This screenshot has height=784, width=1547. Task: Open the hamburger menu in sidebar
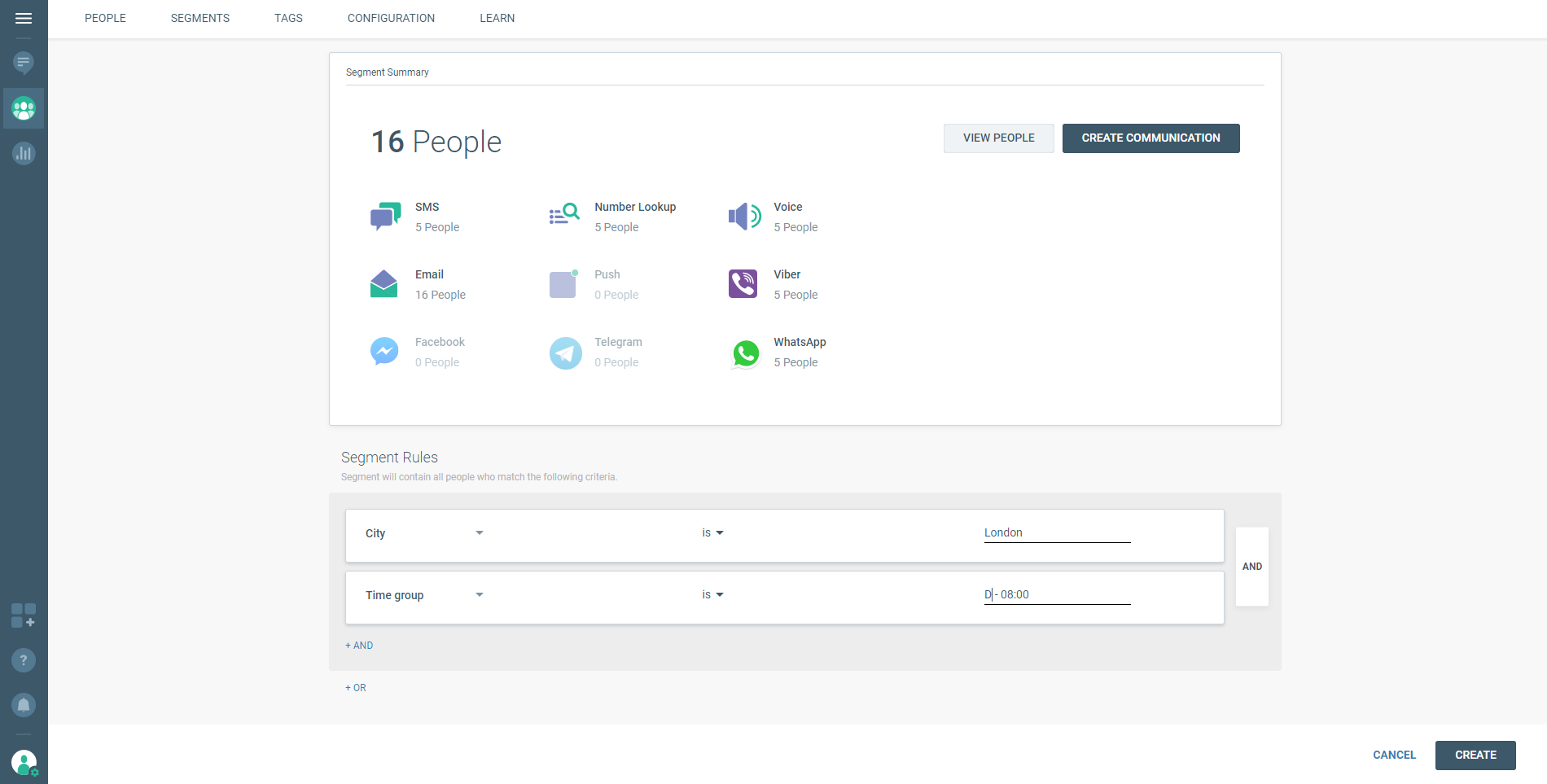tap(24, 18)
